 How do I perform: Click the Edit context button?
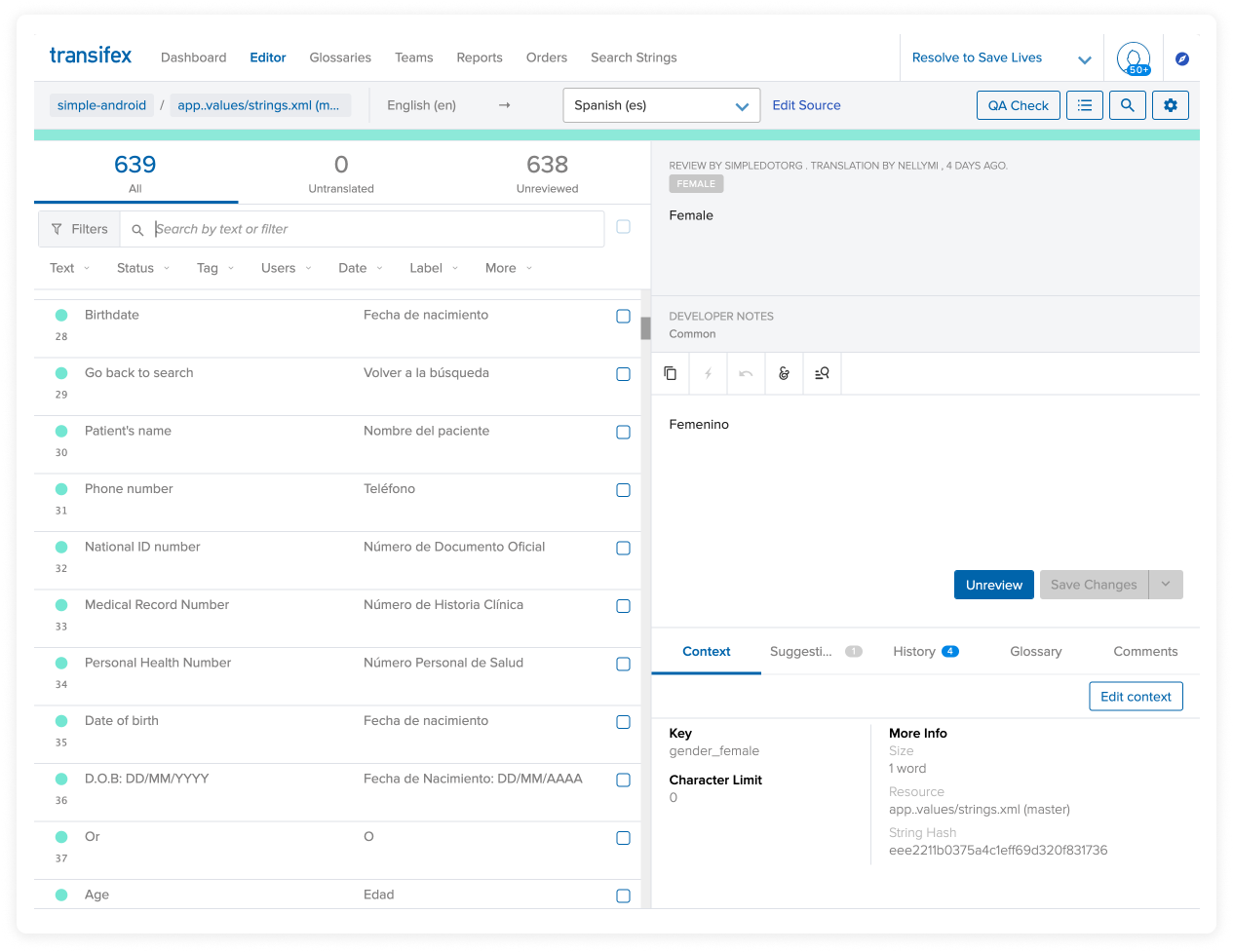coord(1136,697)
